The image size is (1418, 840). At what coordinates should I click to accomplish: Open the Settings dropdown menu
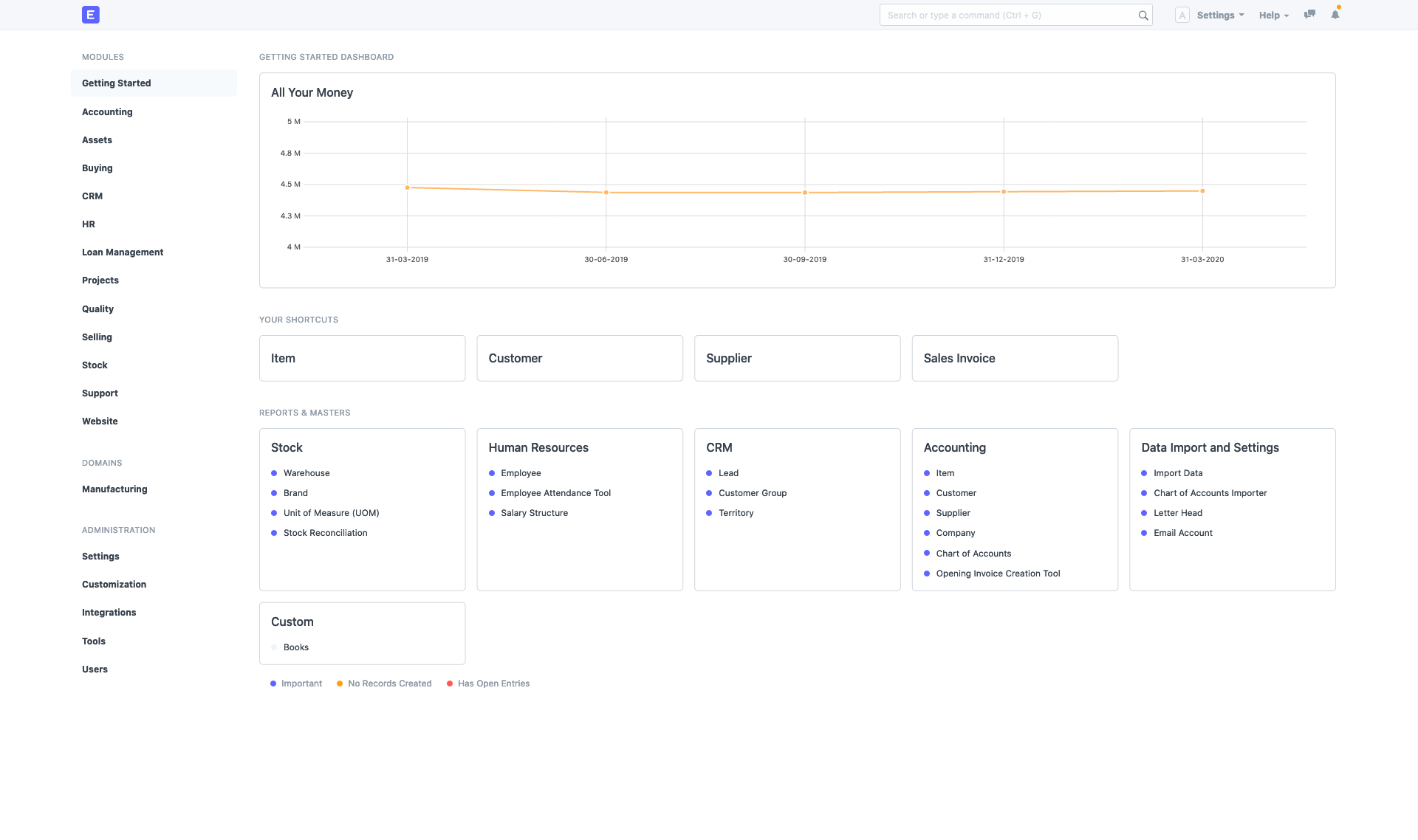pyautogui.click(x=1219, y=15)
